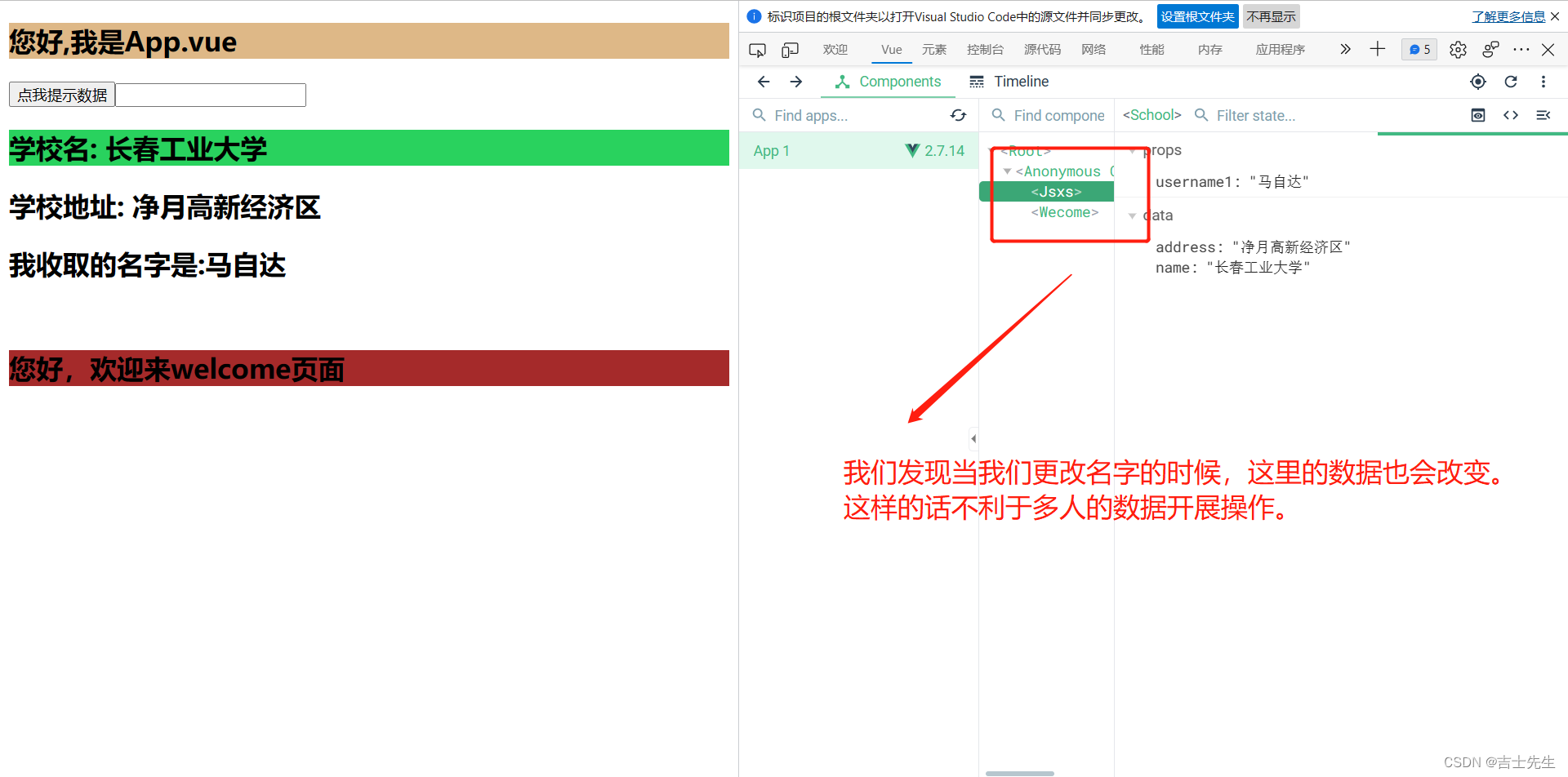Close DevTools with the top-right X
The height and width of the screenshot is (777, 1568).
1548,50
